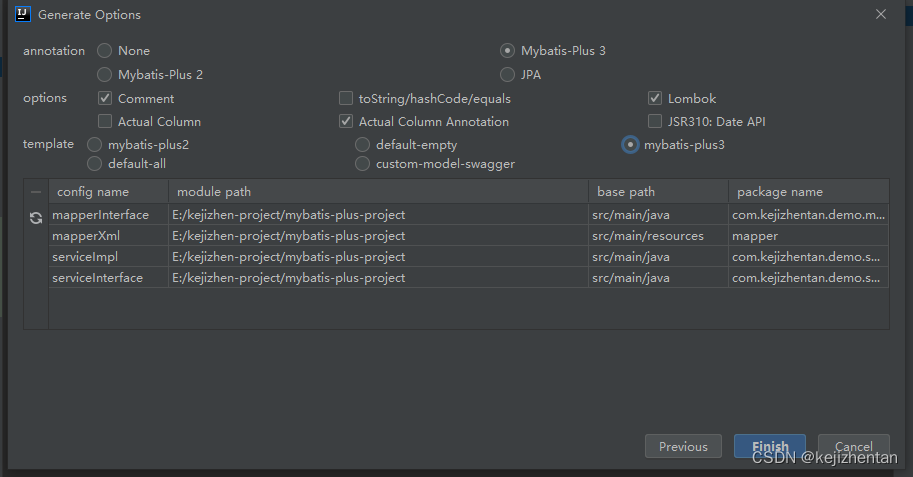Select the mybatis-plus2 template radio
The image size is (913, 477).
click(x=94, y=144)
